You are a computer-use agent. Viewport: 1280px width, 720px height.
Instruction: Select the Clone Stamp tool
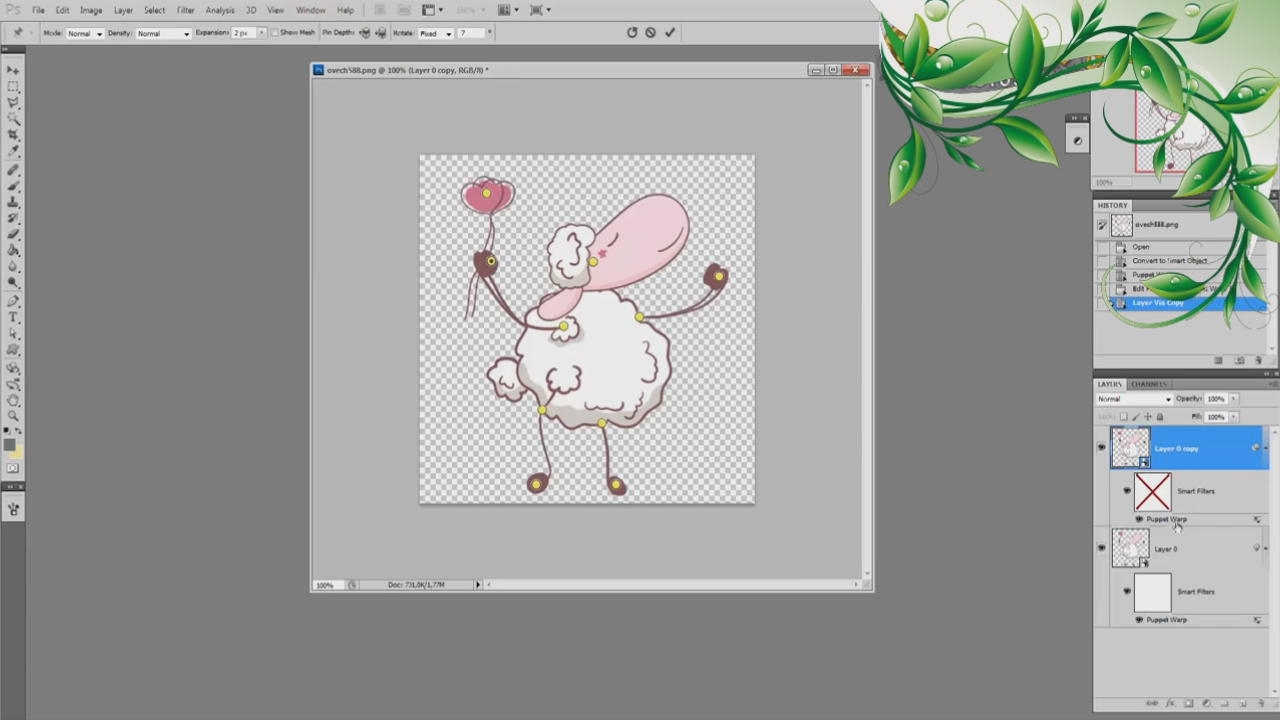tap(13, 202)
